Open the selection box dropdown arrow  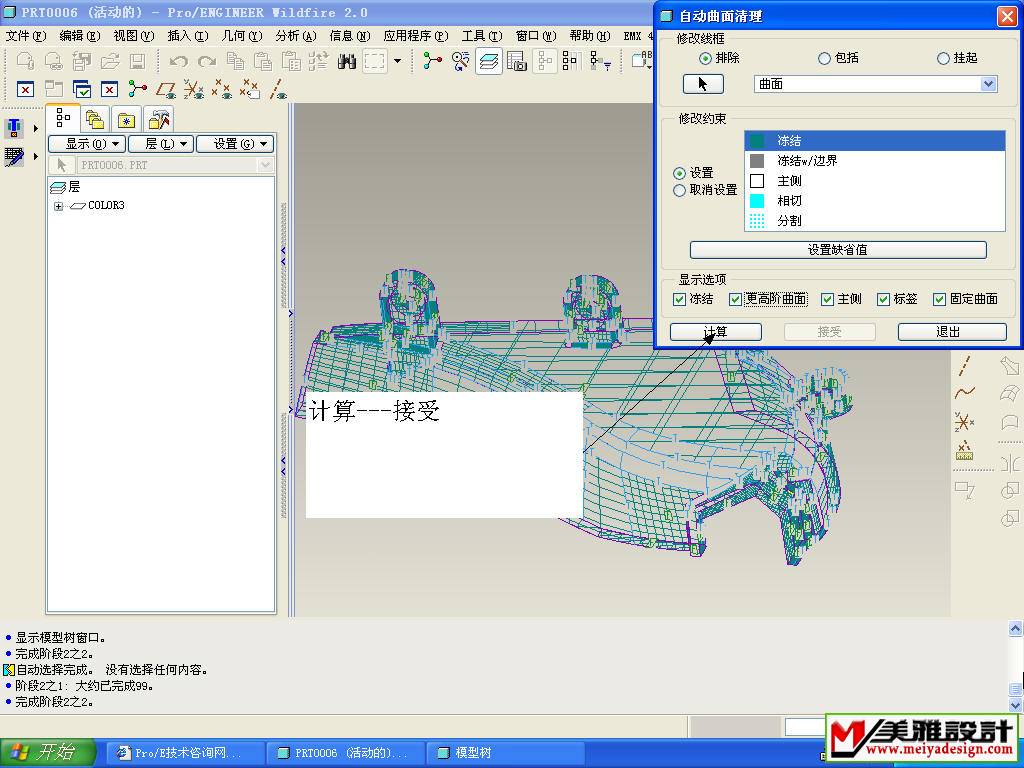pyautogui.click(x=397, y=61)
